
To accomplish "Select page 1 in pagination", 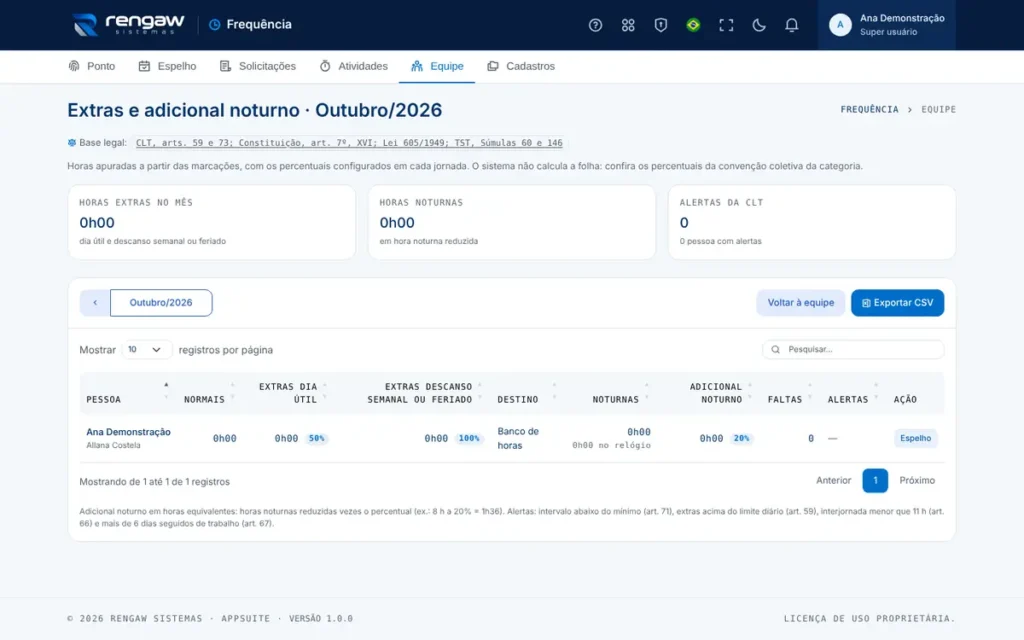I will coord(875,481).
